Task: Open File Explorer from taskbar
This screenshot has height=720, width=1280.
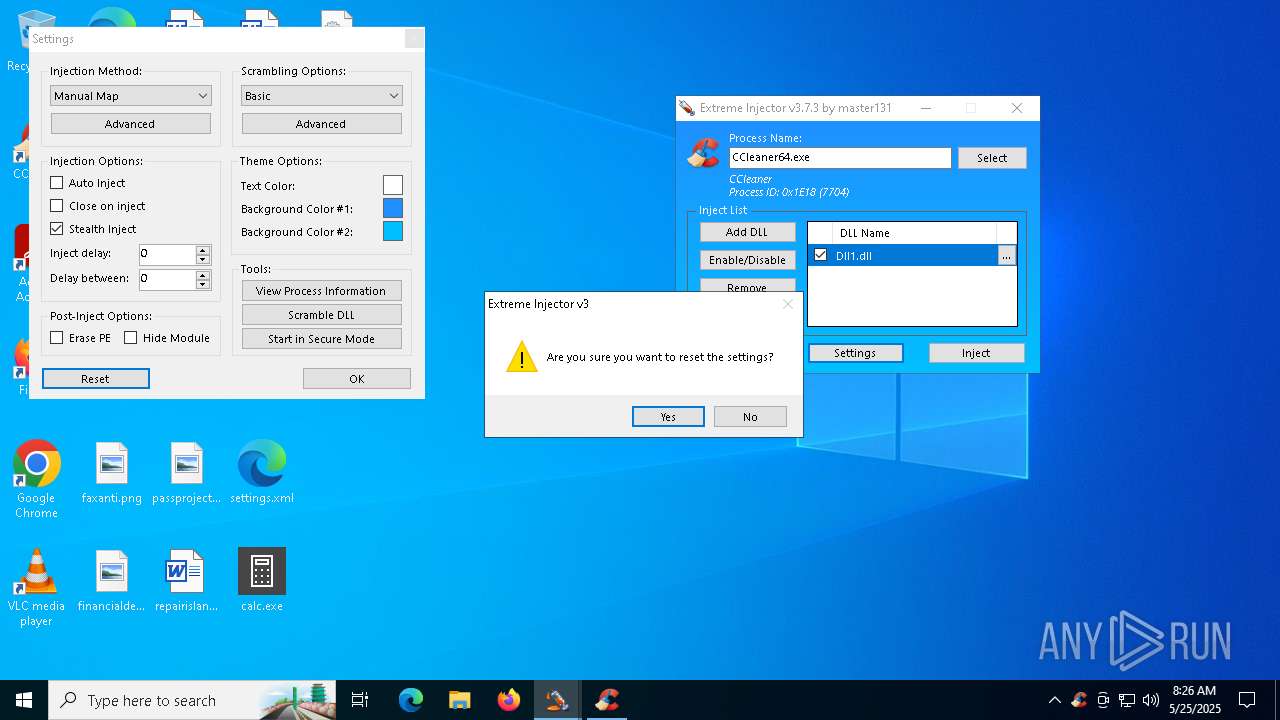Action: coord(460,700)
